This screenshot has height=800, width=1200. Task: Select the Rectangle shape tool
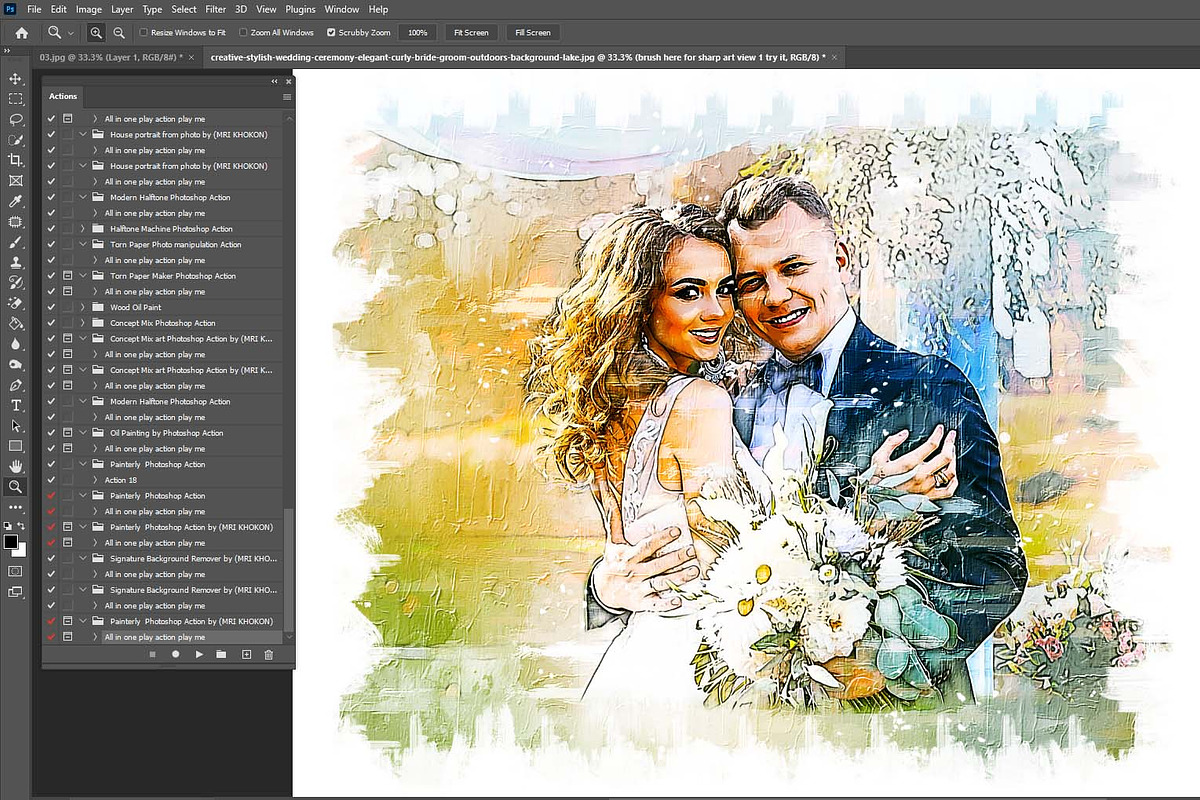[15, 446]
